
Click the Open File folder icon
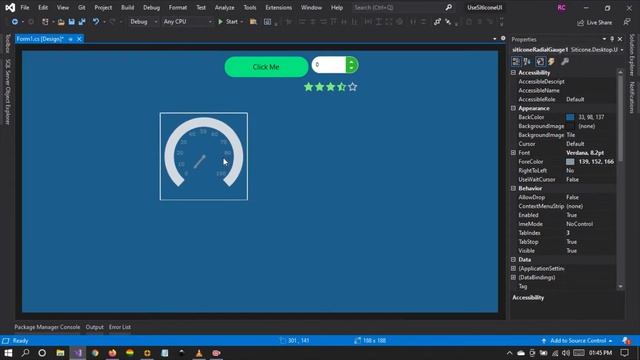tap(61, 22)
